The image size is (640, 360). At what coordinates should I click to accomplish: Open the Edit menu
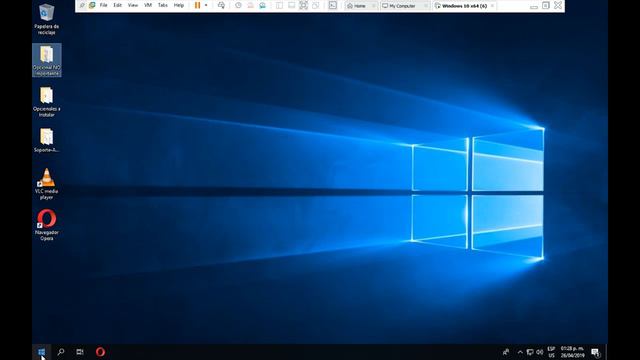(x=118, y=5)
